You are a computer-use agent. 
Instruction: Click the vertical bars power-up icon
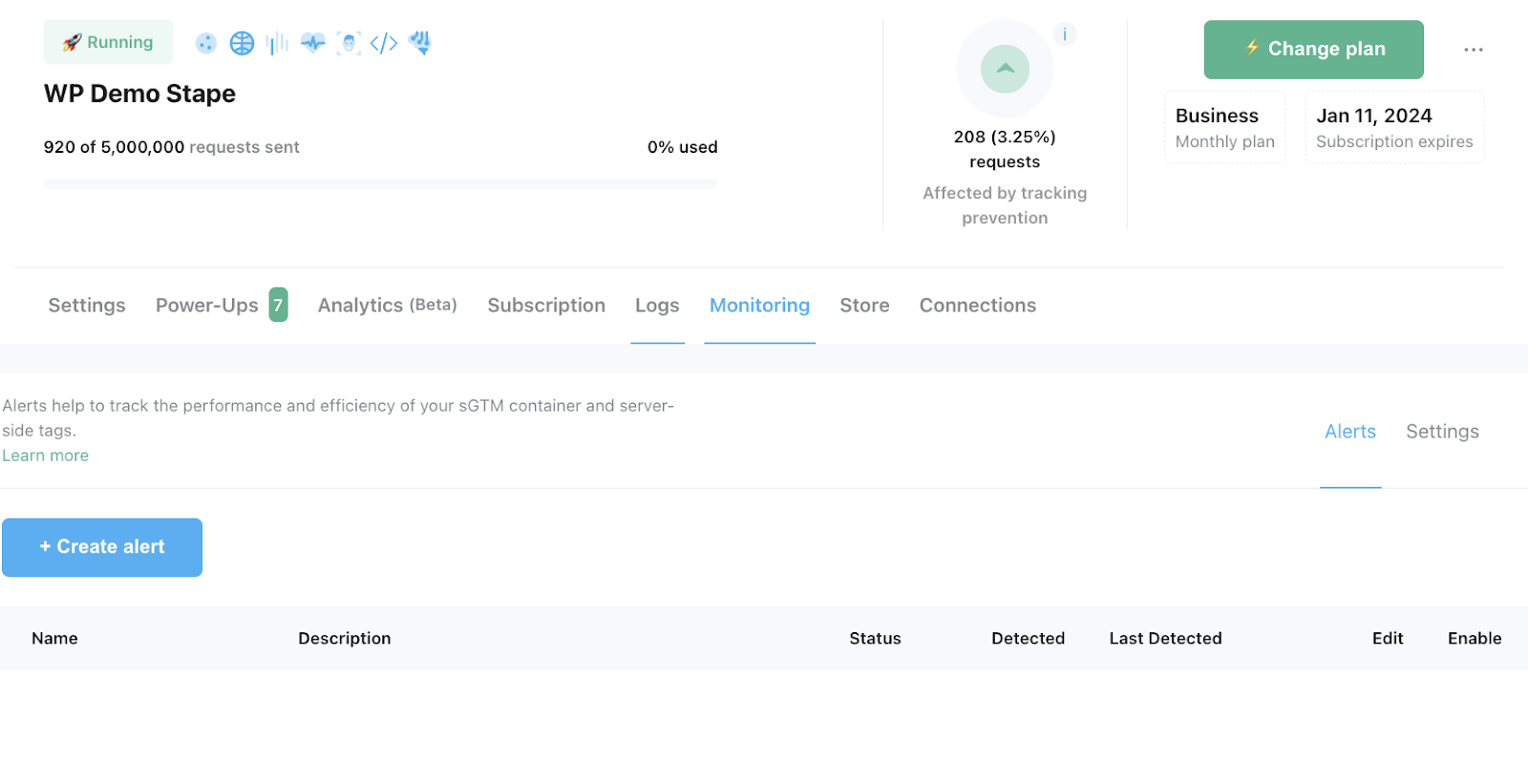click(277, 43)
